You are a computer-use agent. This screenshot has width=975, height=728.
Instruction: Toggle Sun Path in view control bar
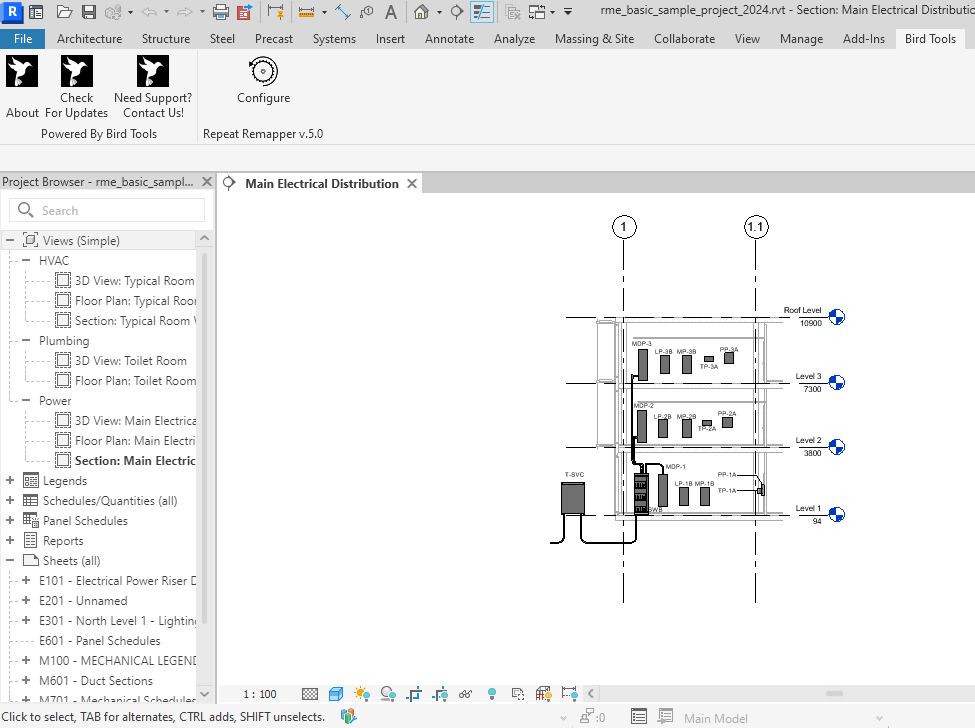(361, 693)
